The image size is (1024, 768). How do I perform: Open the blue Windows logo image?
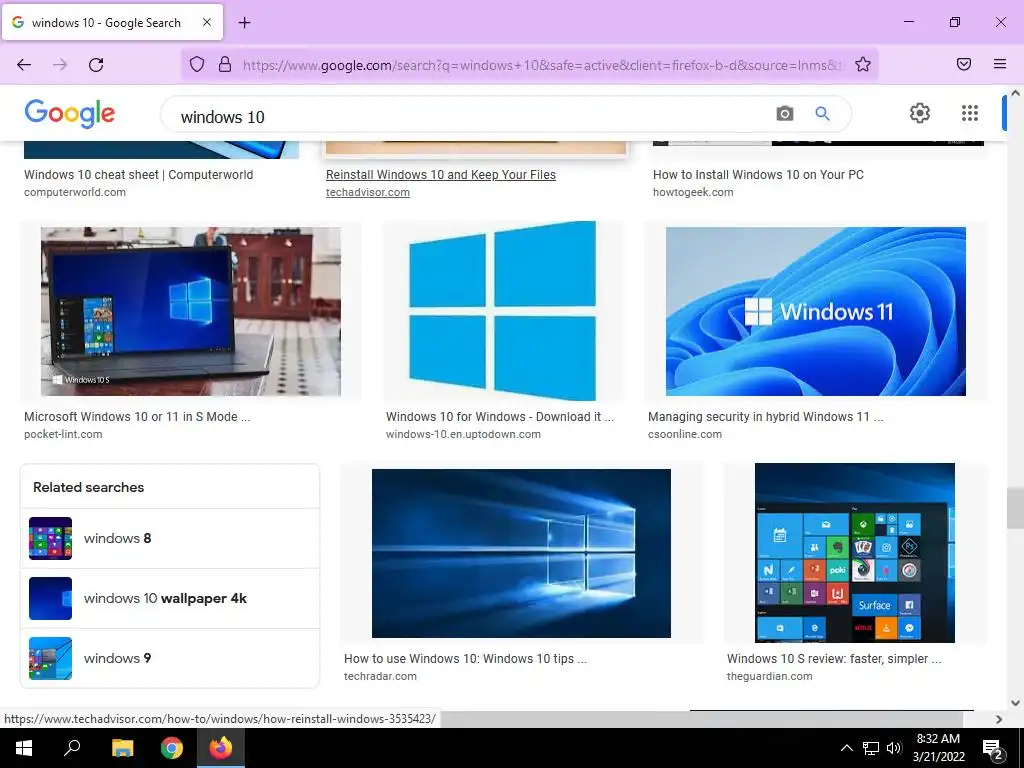pos(503,312)
